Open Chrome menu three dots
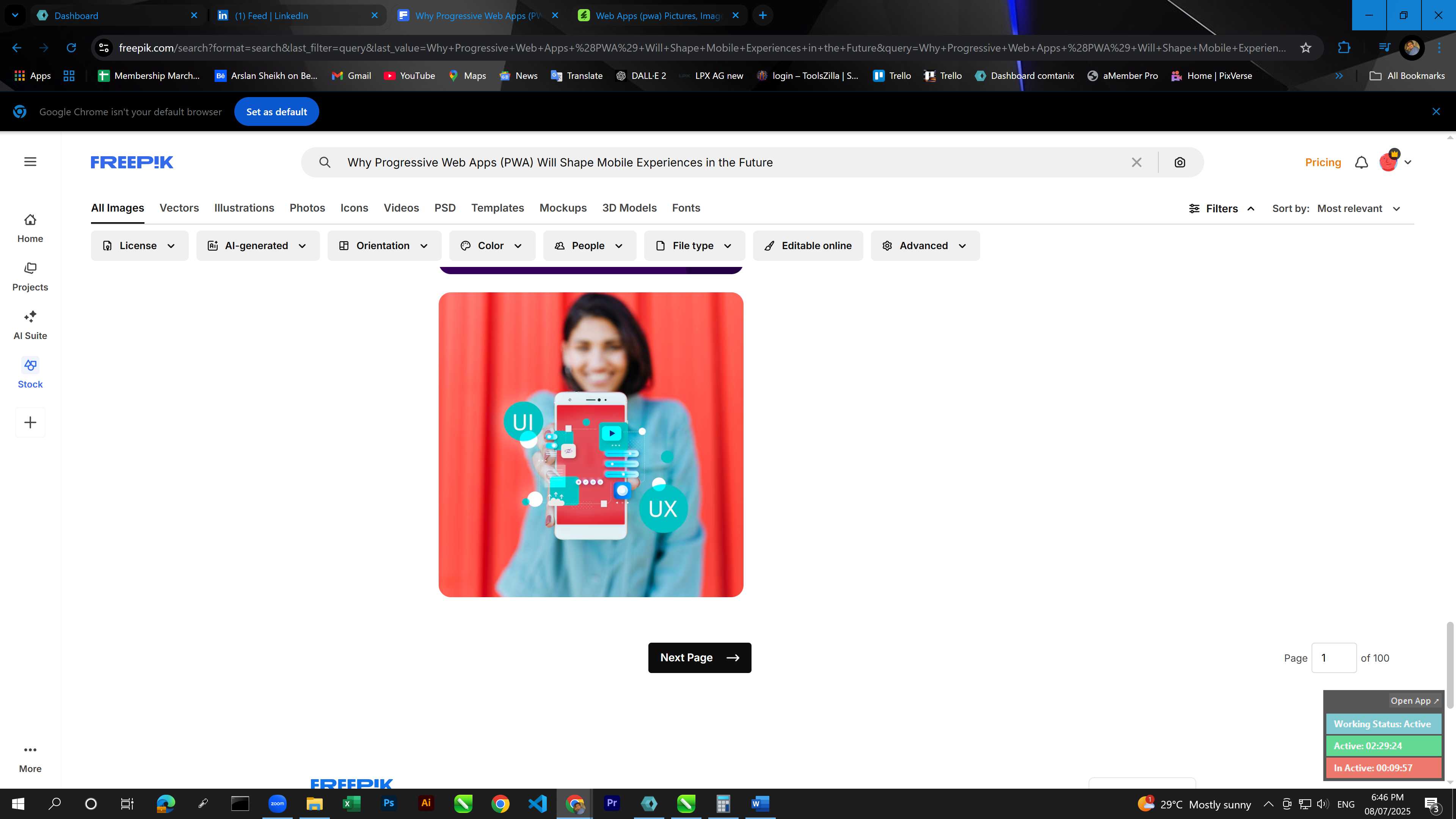This screenshot has width=1456, height=819. click(x=1439, y=48)
